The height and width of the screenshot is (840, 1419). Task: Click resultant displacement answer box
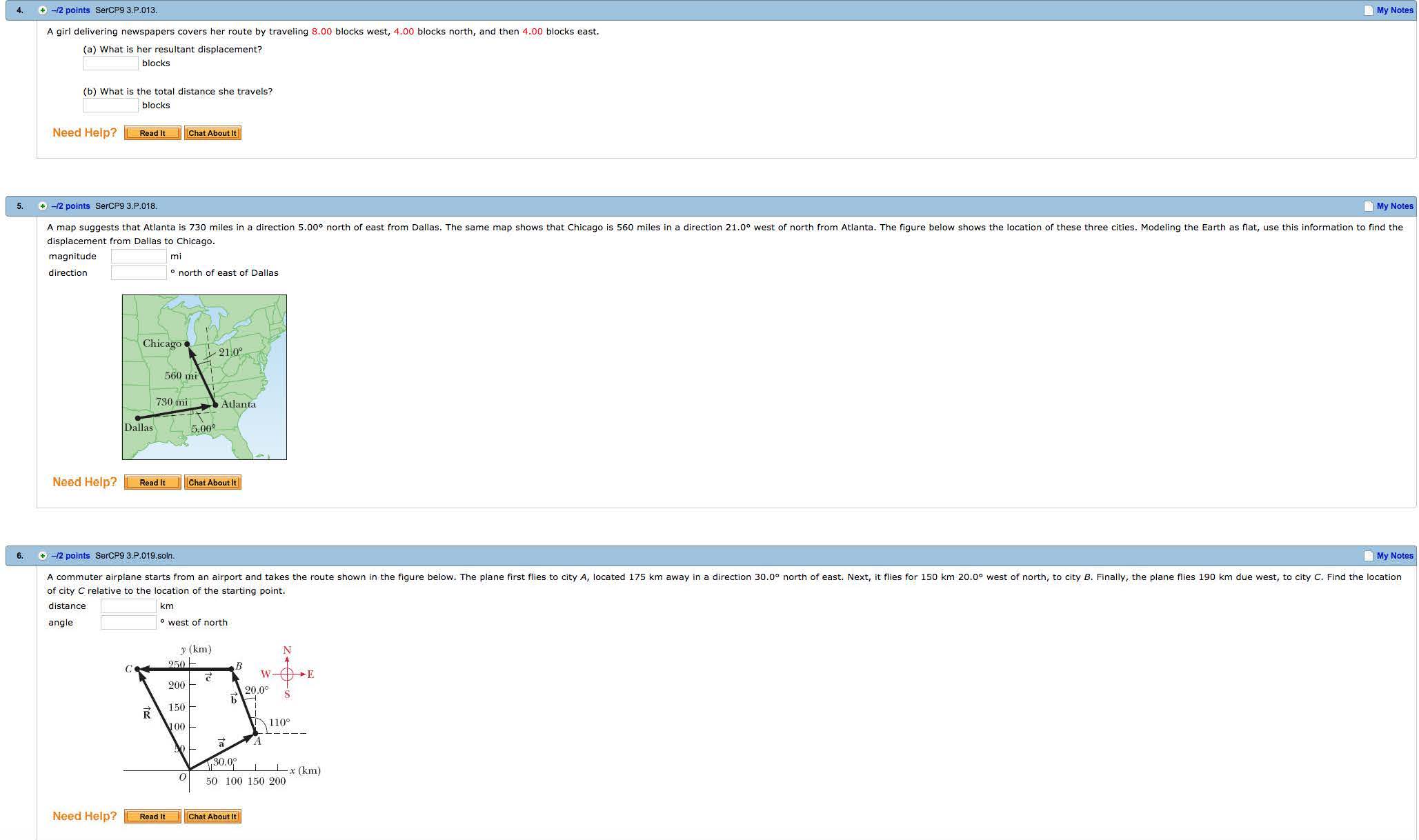click(x=110, y=63)
